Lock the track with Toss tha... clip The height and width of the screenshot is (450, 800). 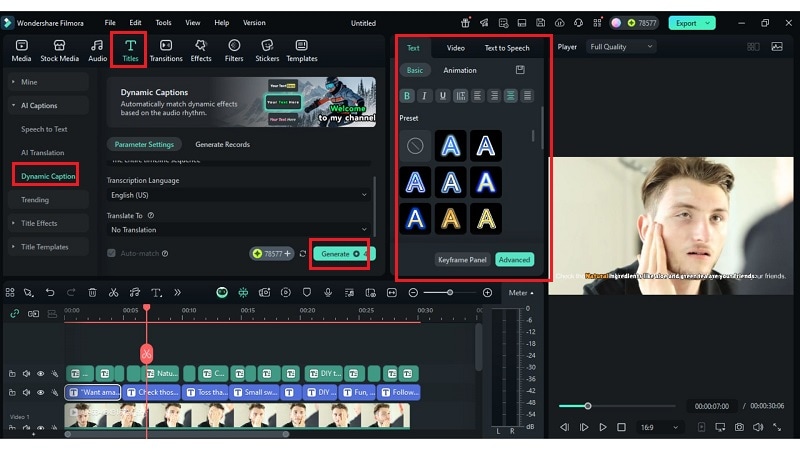coord(12,392)
